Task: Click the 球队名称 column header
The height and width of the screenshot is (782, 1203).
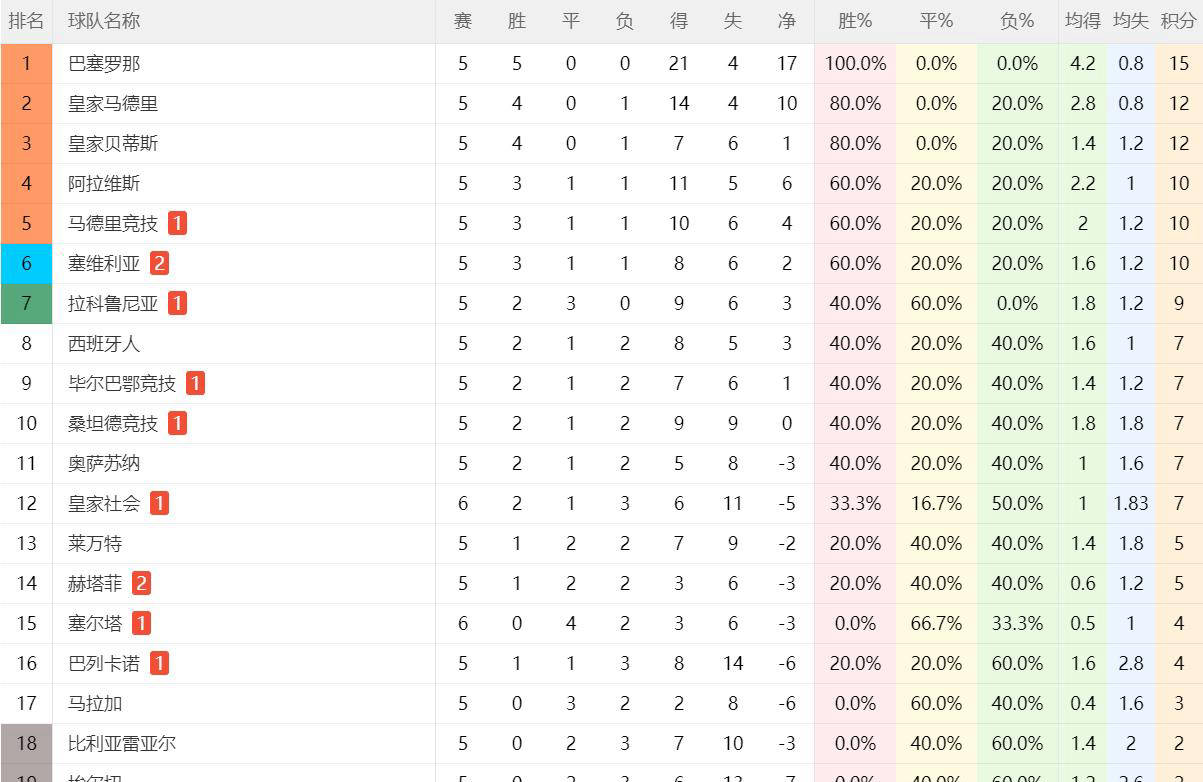Action: pos(104,21)
